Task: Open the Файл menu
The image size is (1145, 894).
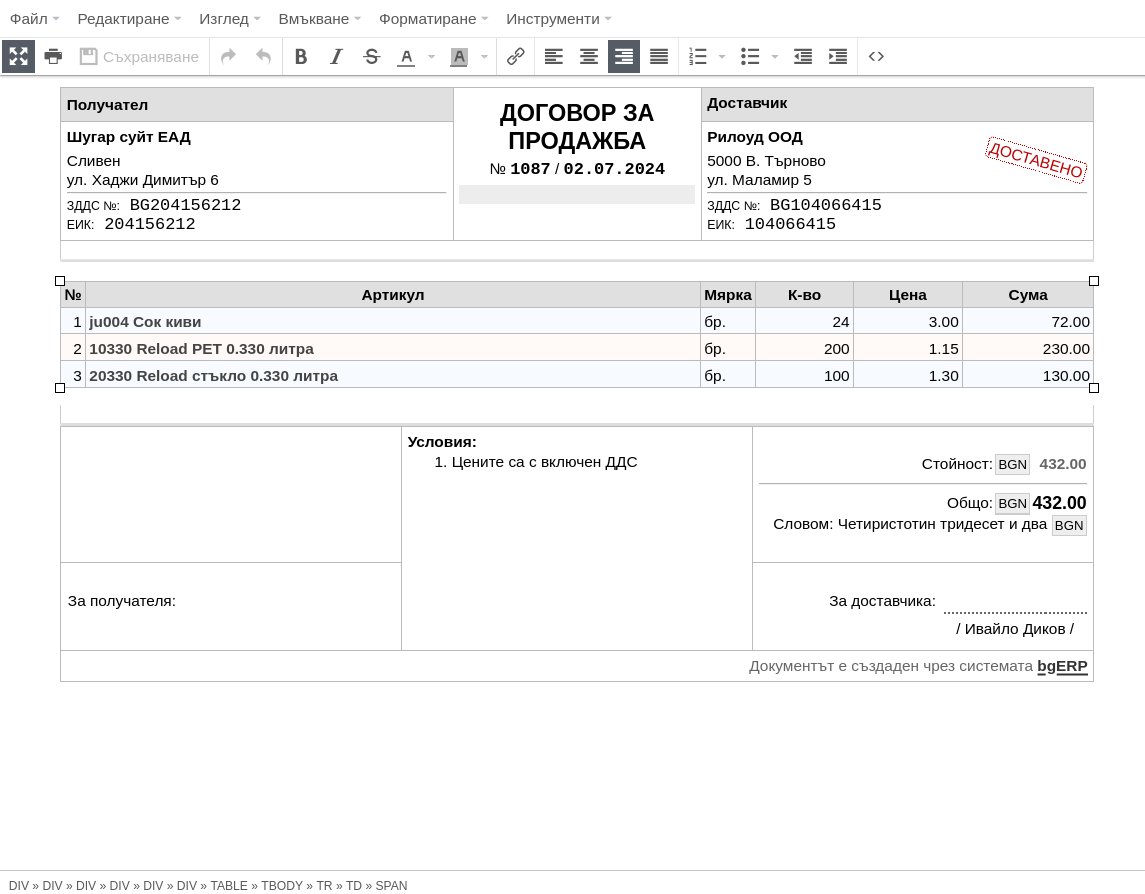Action: (x=34, y=19)
